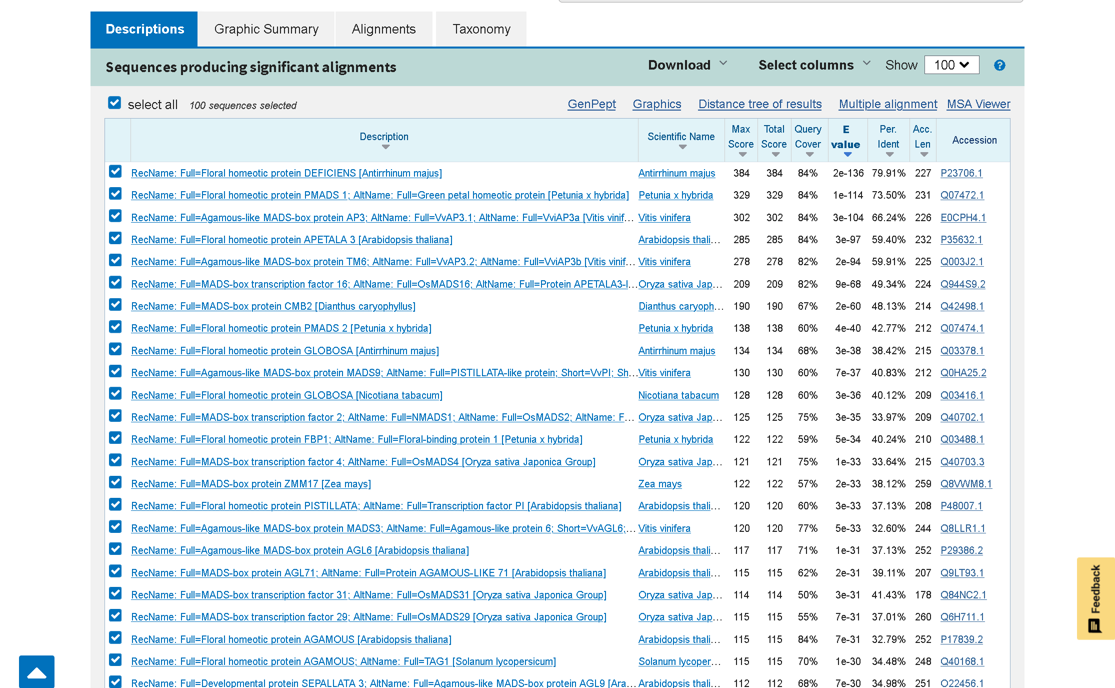Click Zea mays scientific name link
Screen dimensions: 1115x688
pyautogui.click(x=660, y=484)
